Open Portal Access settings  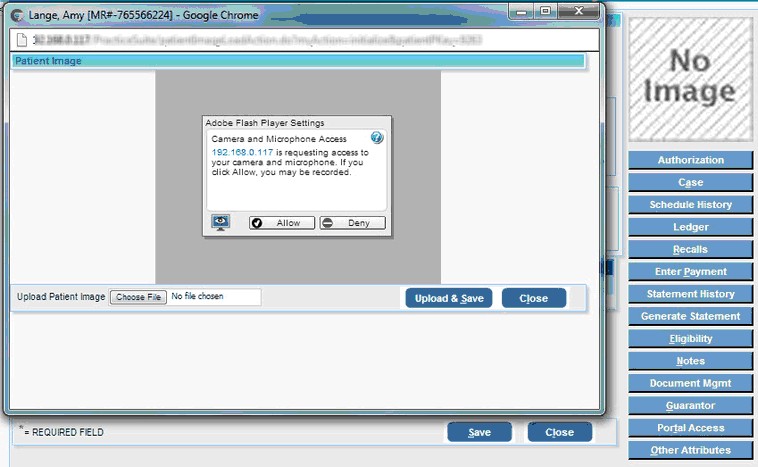click(690, 428)
